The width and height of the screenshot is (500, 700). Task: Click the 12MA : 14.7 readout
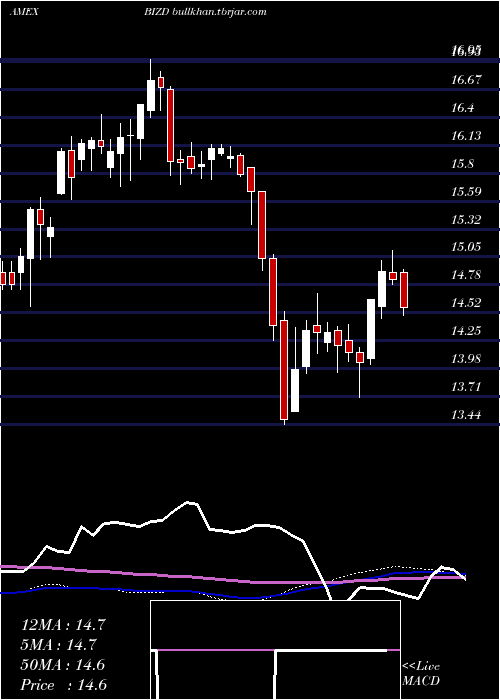(63, 625)
